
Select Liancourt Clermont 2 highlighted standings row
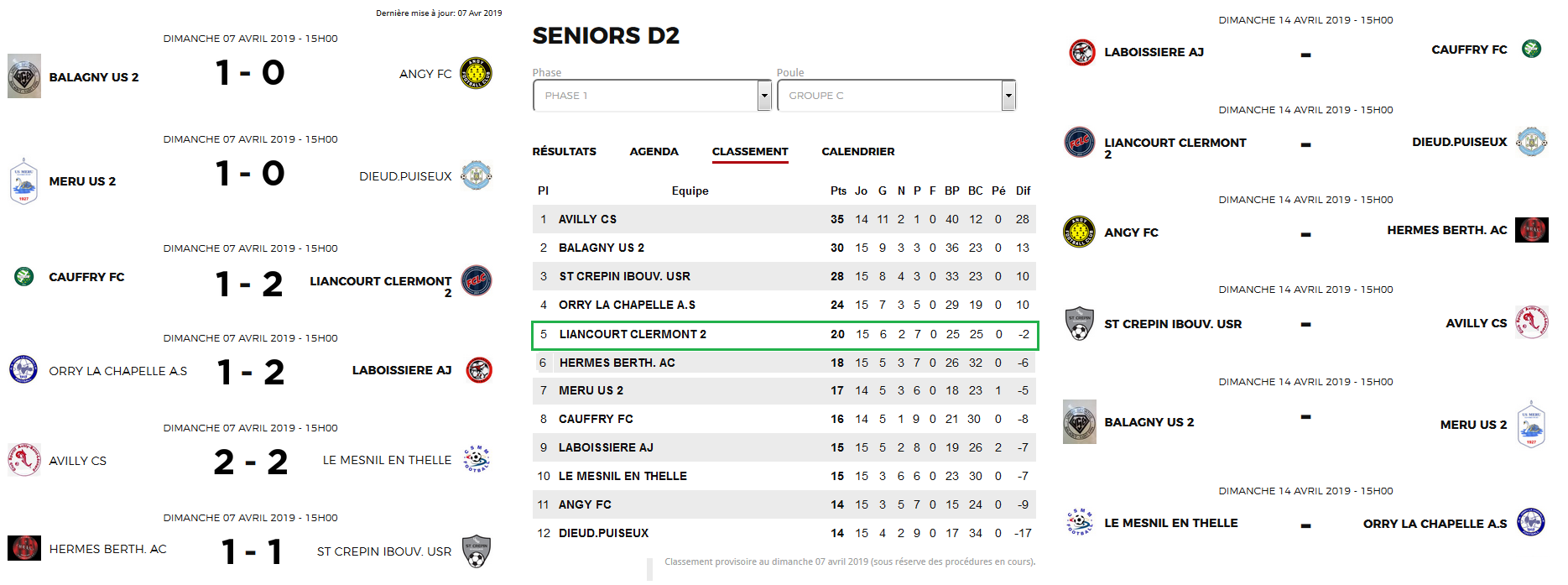click(785, 335)
